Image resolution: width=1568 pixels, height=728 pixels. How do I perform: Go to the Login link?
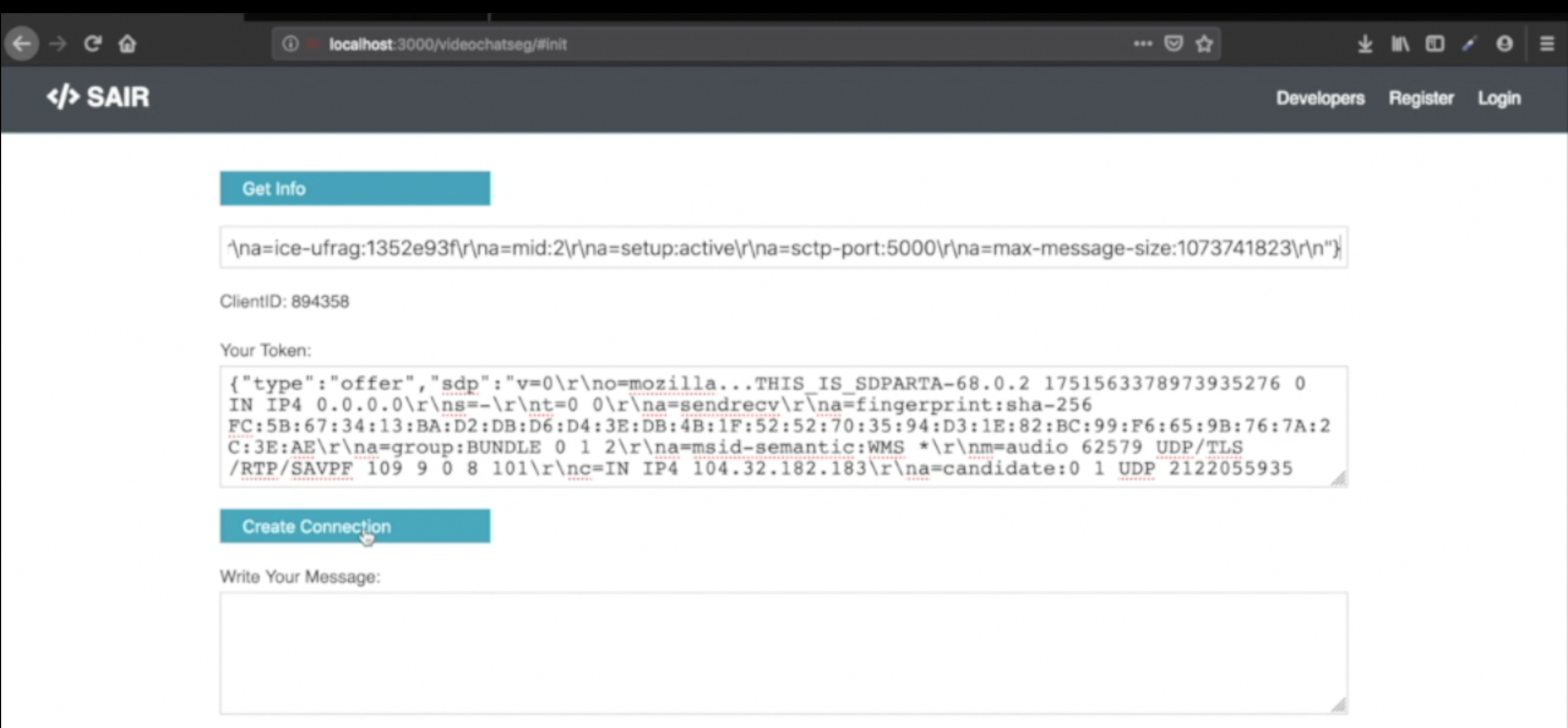point(1499,98)
